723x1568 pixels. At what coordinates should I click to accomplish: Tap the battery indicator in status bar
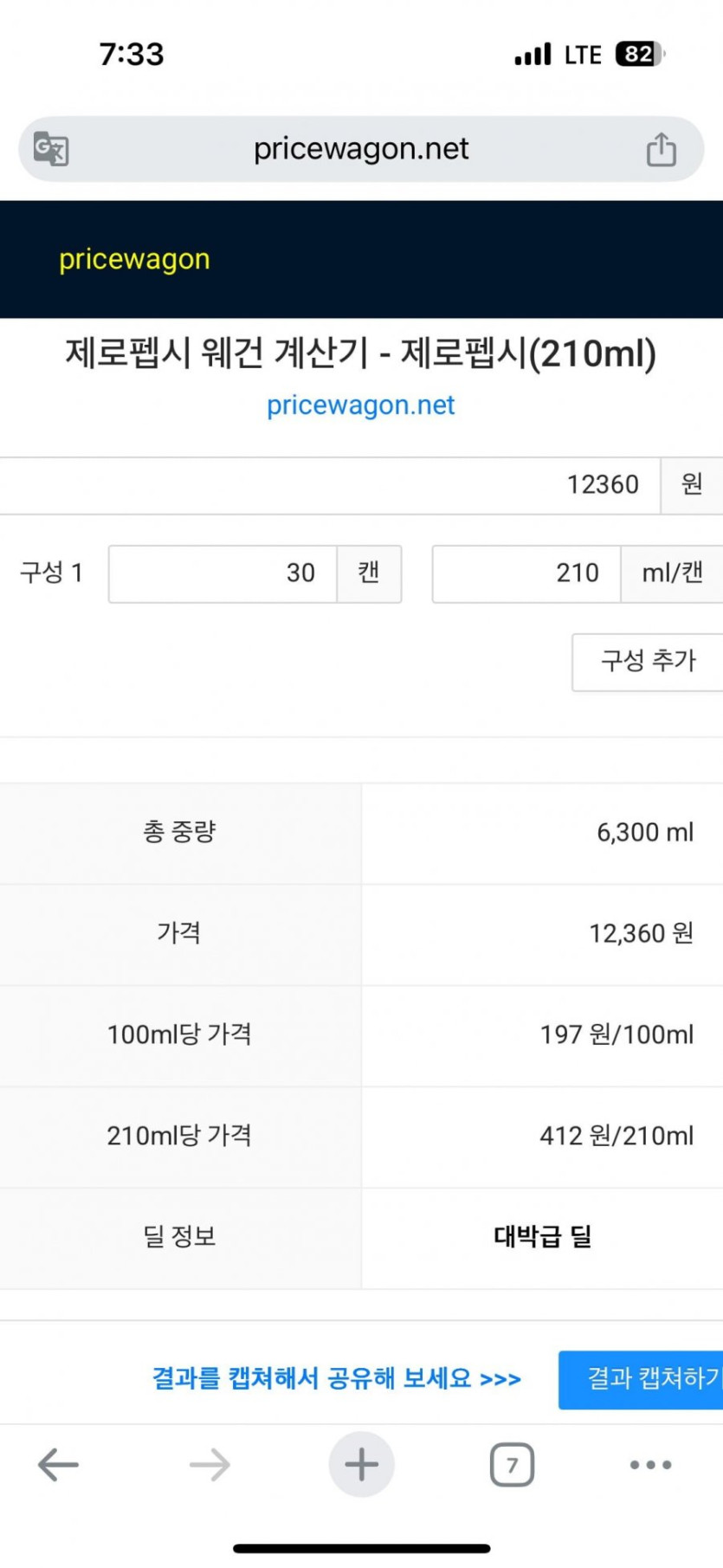click(x=639, y=55)
